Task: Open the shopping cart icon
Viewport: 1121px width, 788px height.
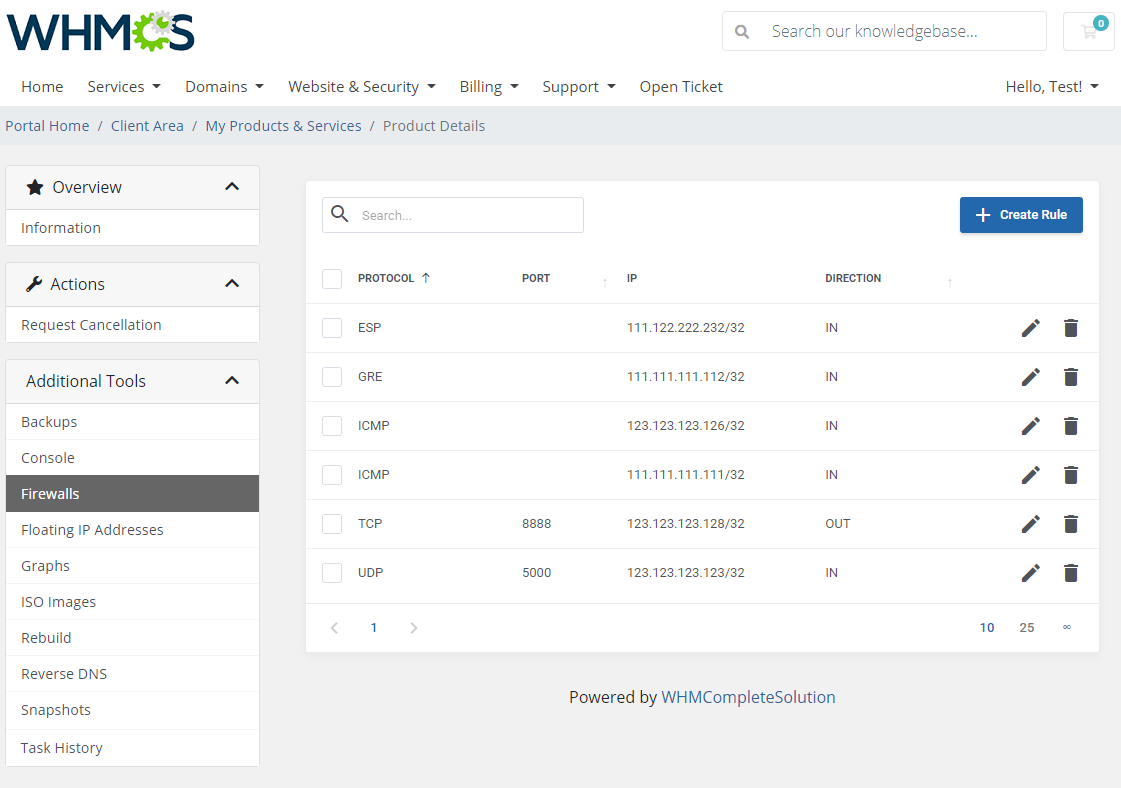Action: pyautogui.click(x=1089, y=31)
